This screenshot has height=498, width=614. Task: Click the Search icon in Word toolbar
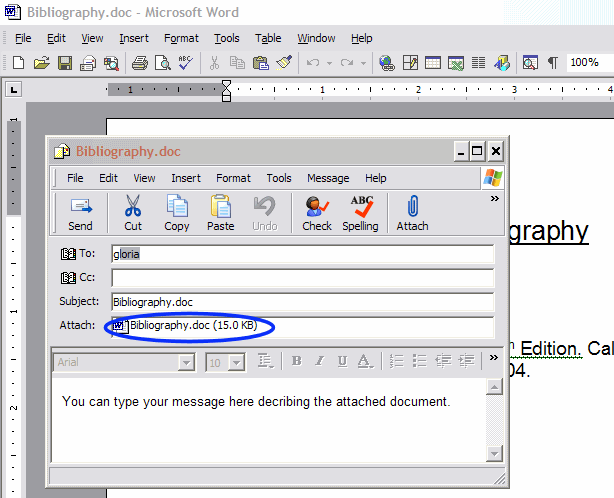[111, 63]
